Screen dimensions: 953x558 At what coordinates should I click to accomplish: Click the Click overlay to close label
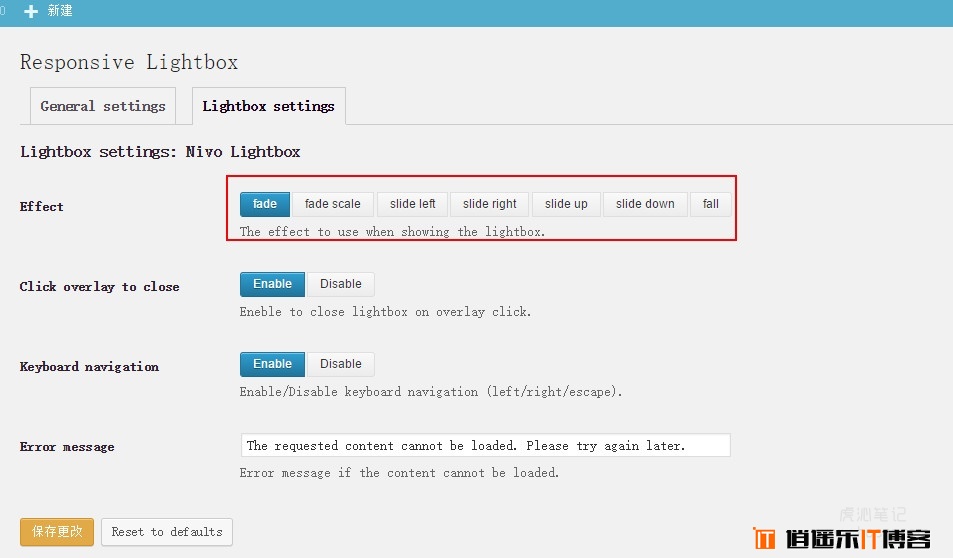(x=99, y=287)
